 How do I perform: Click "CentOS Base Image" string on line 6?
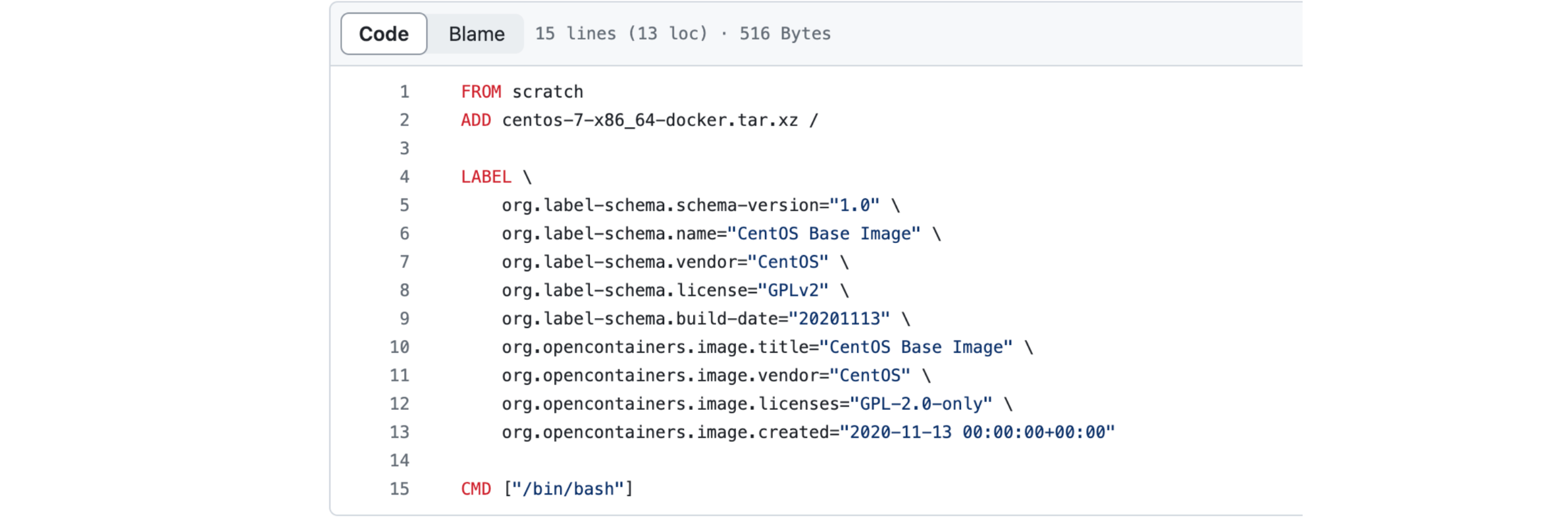[x=823, y=233]
